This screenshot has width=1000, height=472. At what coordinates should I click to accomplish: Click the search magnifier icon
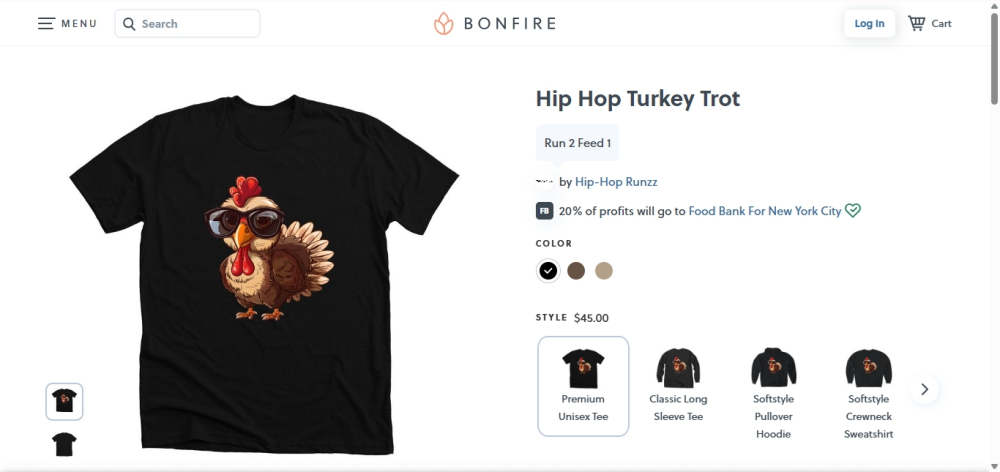tap(129, 24)
